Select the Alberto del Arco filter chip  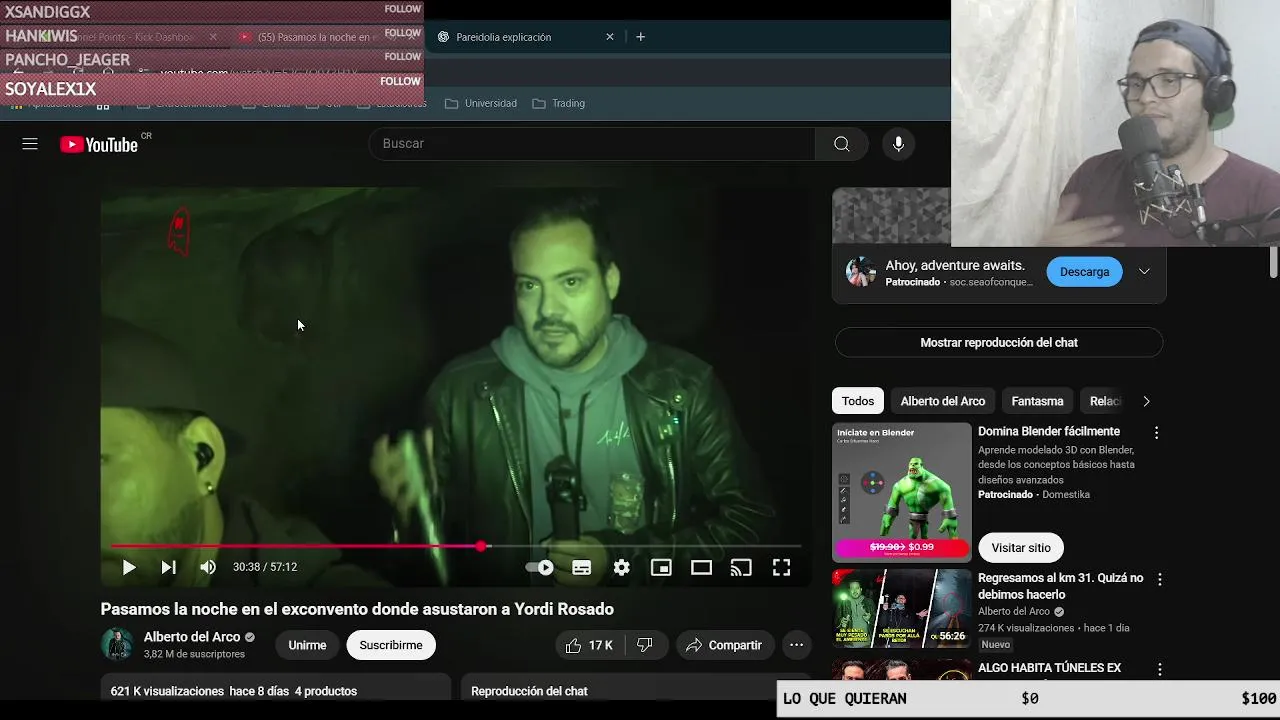(x=943, y=401)
